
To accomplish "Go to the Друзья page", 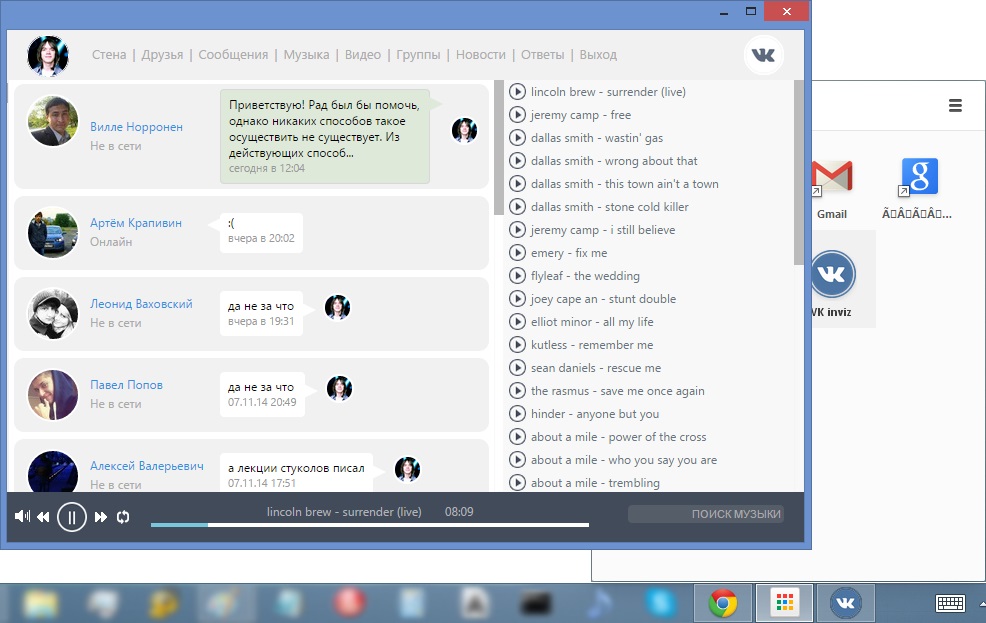I will 162,55.
